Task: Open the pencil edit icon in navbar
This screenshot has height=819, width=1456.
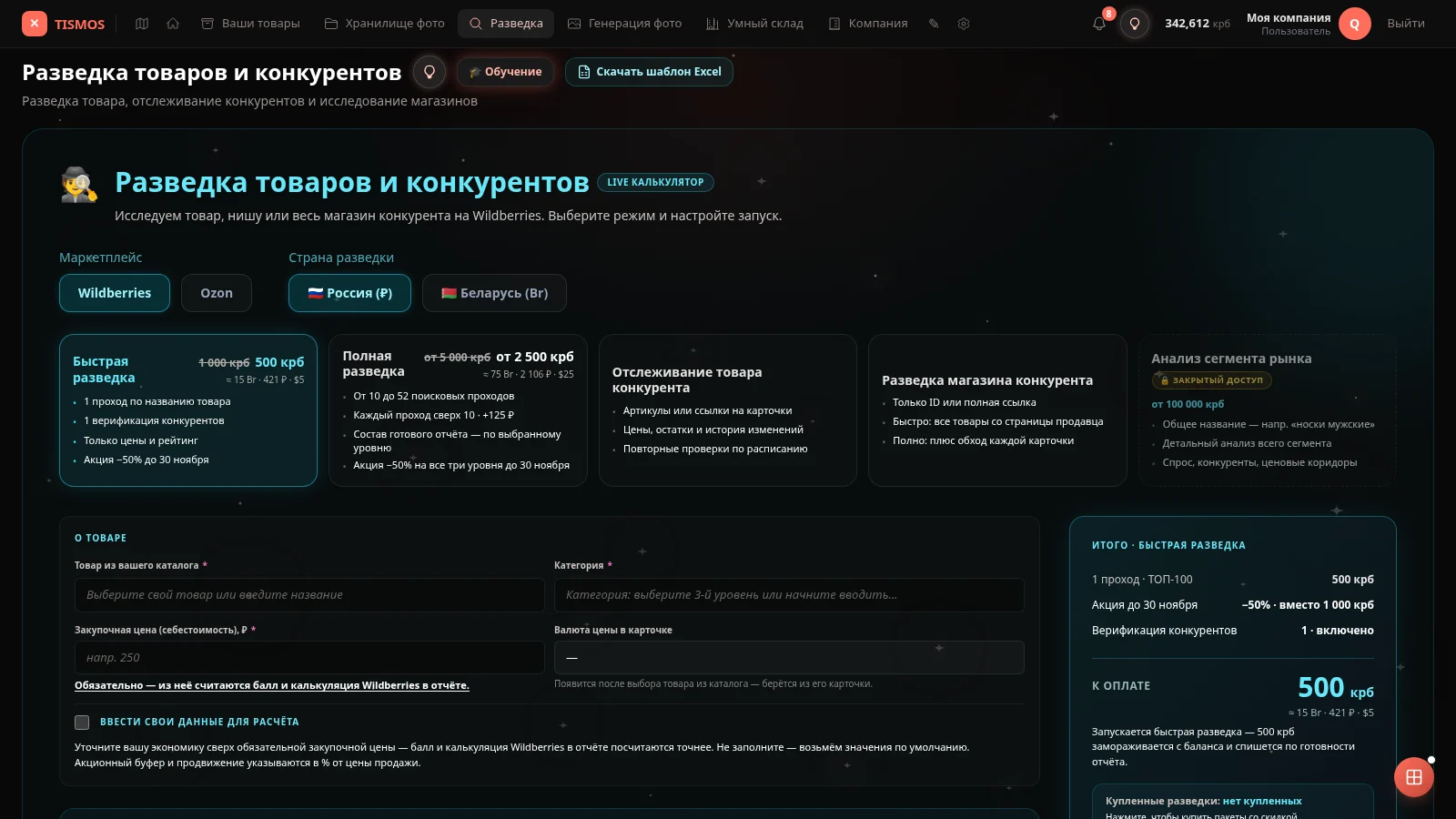Action: coord(934,24)
